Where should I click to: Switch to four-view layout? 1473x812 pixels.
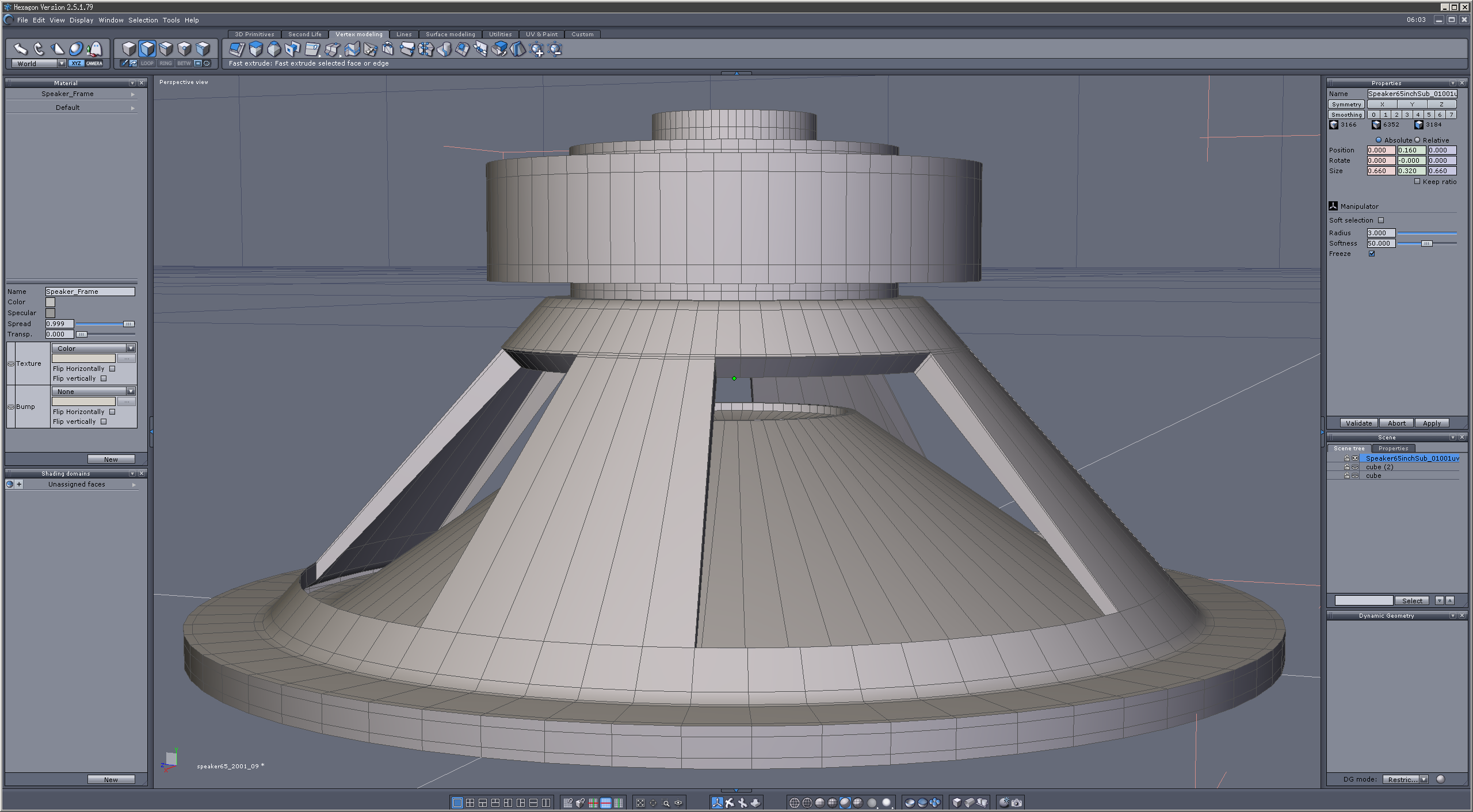pos(470,803)
